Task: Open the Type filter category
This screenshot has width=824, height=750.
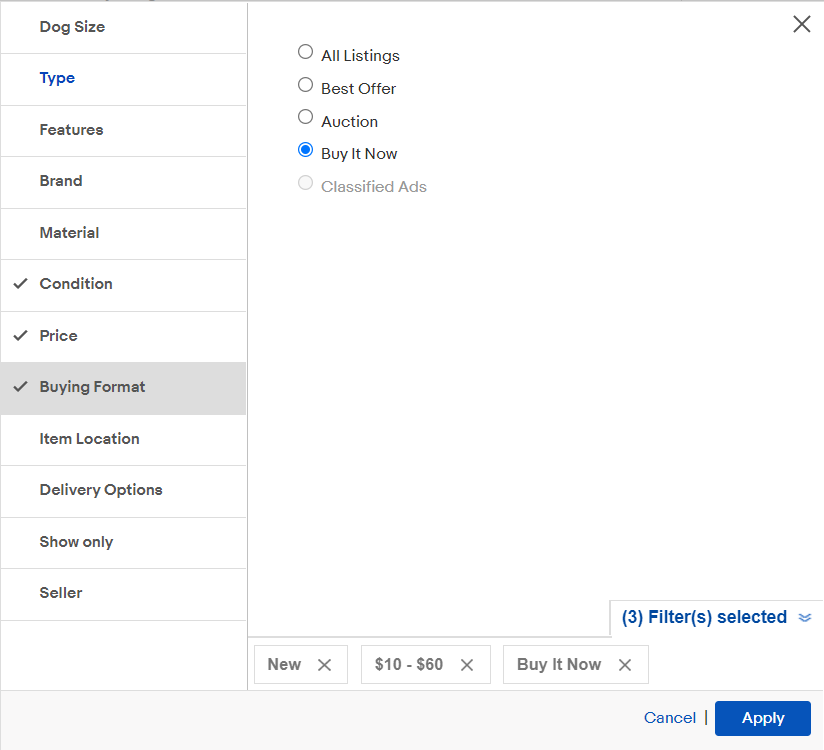Action: pyautogui.click(x=57, y=78)
